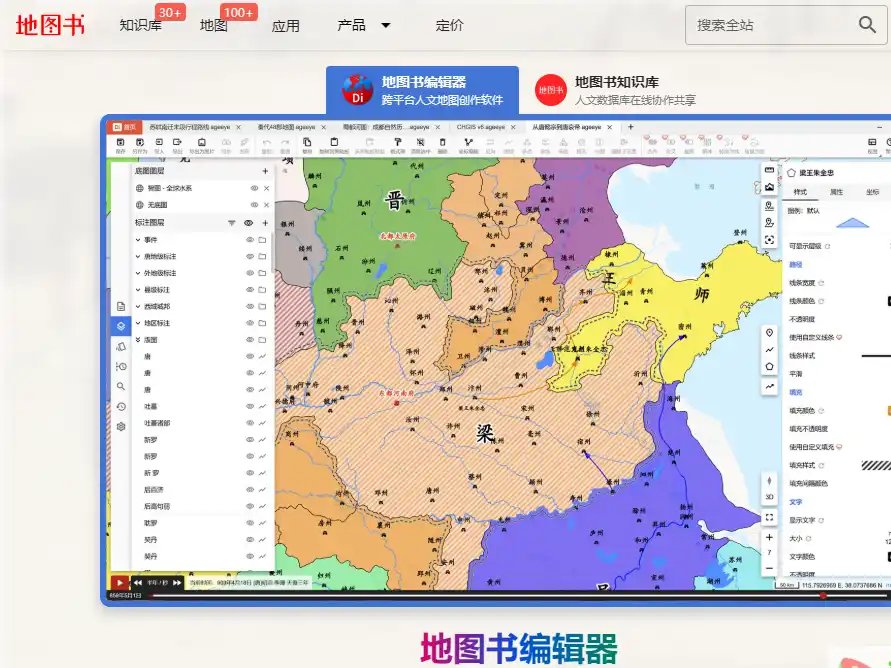Toggle the 西域城邦 group eye icon
This screenshot has height=668, width=891.
pos(249,306)
